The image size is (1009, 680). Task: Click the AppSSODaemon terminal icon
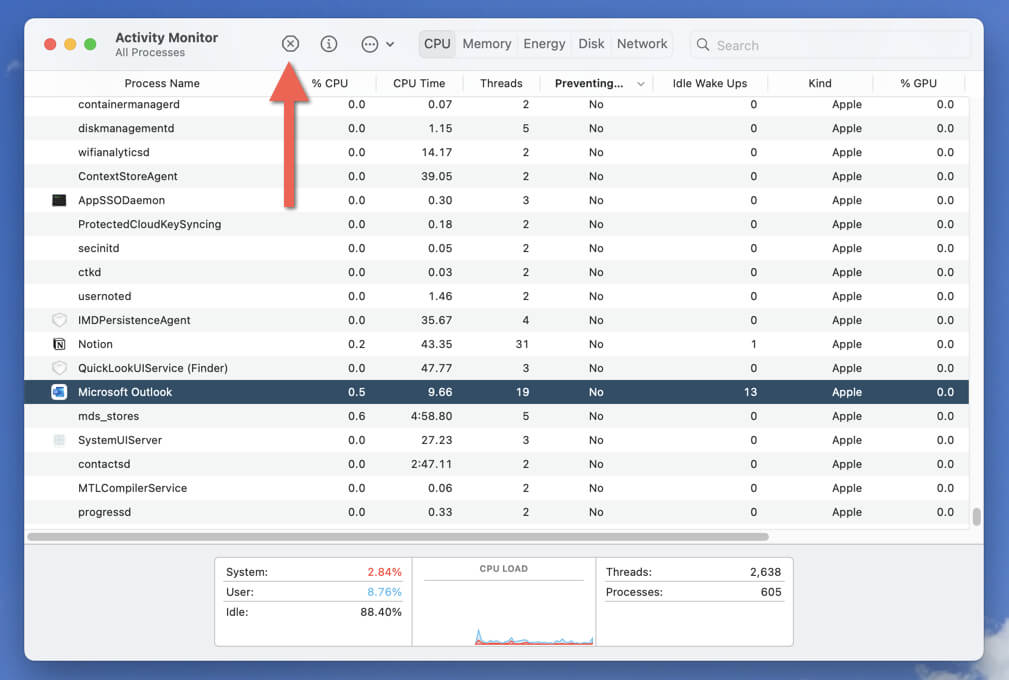point(59,200)
